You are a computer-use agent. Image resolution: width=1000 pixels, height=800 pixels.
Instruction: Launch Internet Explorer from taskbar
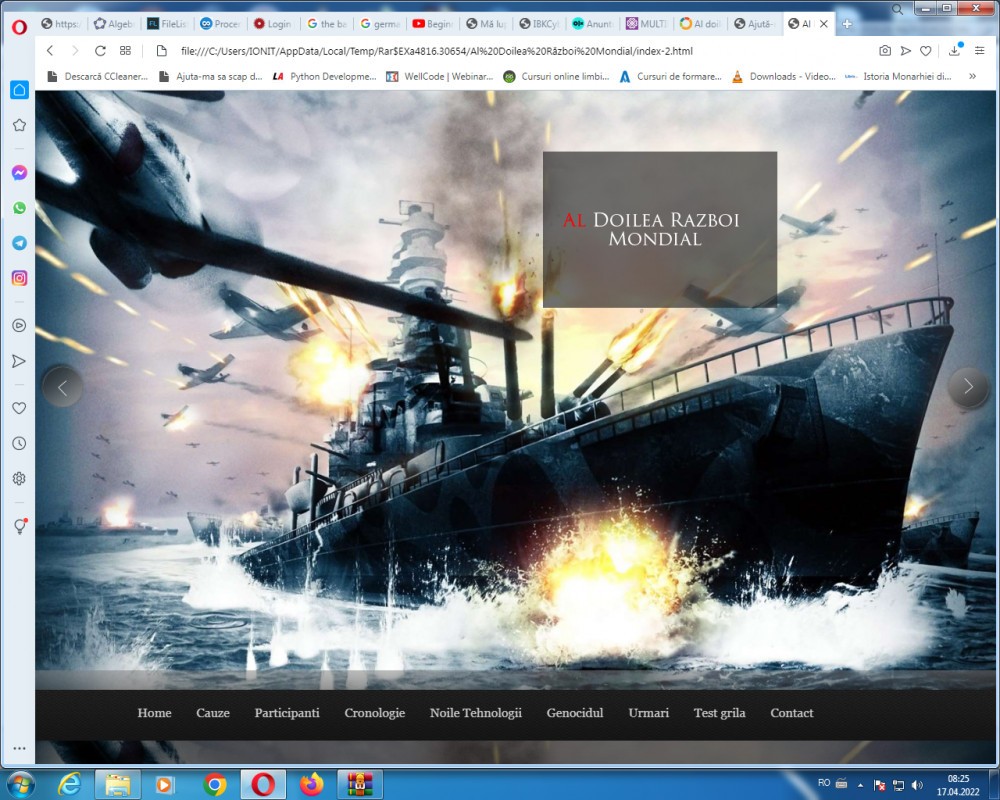click(x=70, y=785)
